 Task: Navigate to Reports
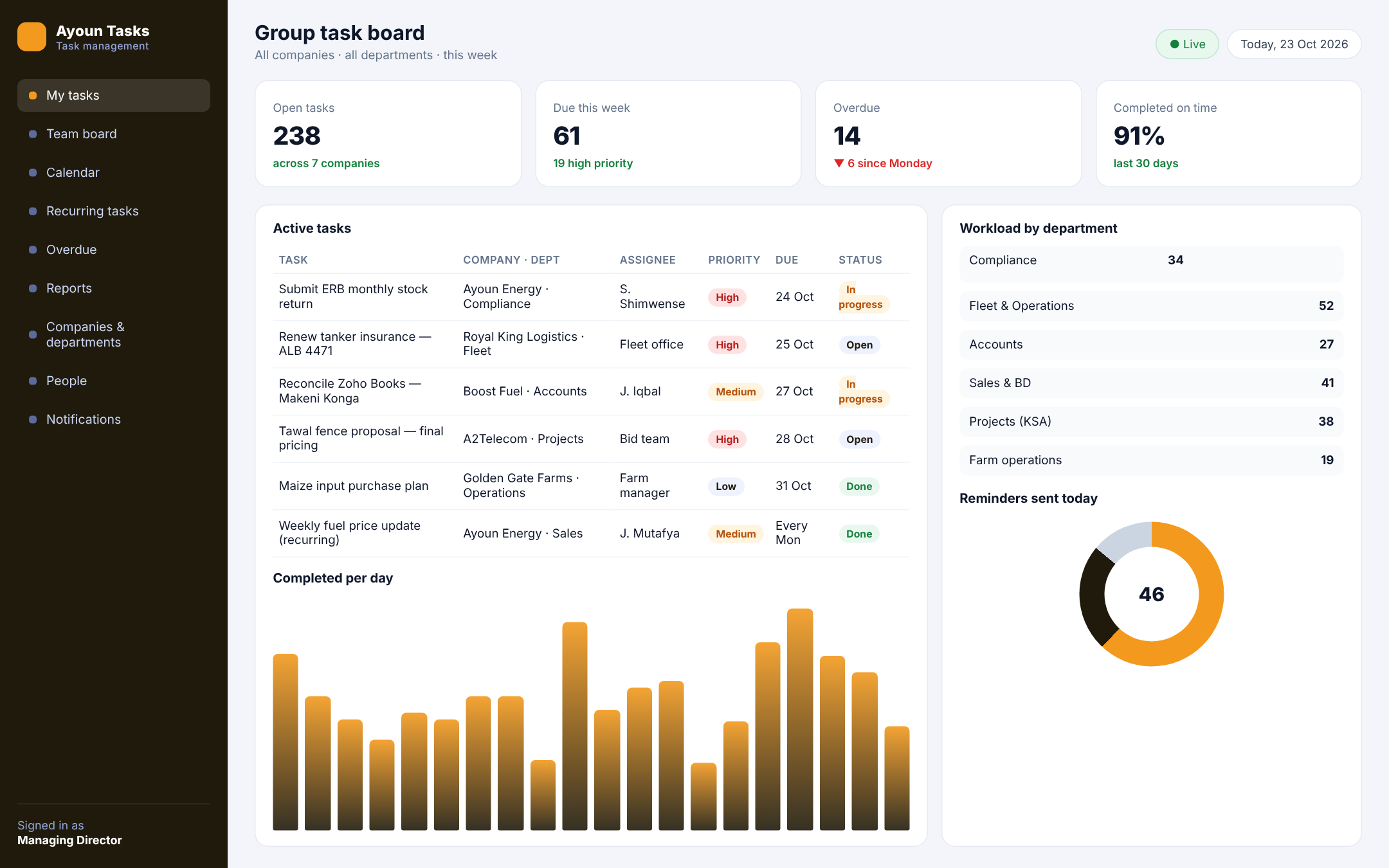(114, 288)
